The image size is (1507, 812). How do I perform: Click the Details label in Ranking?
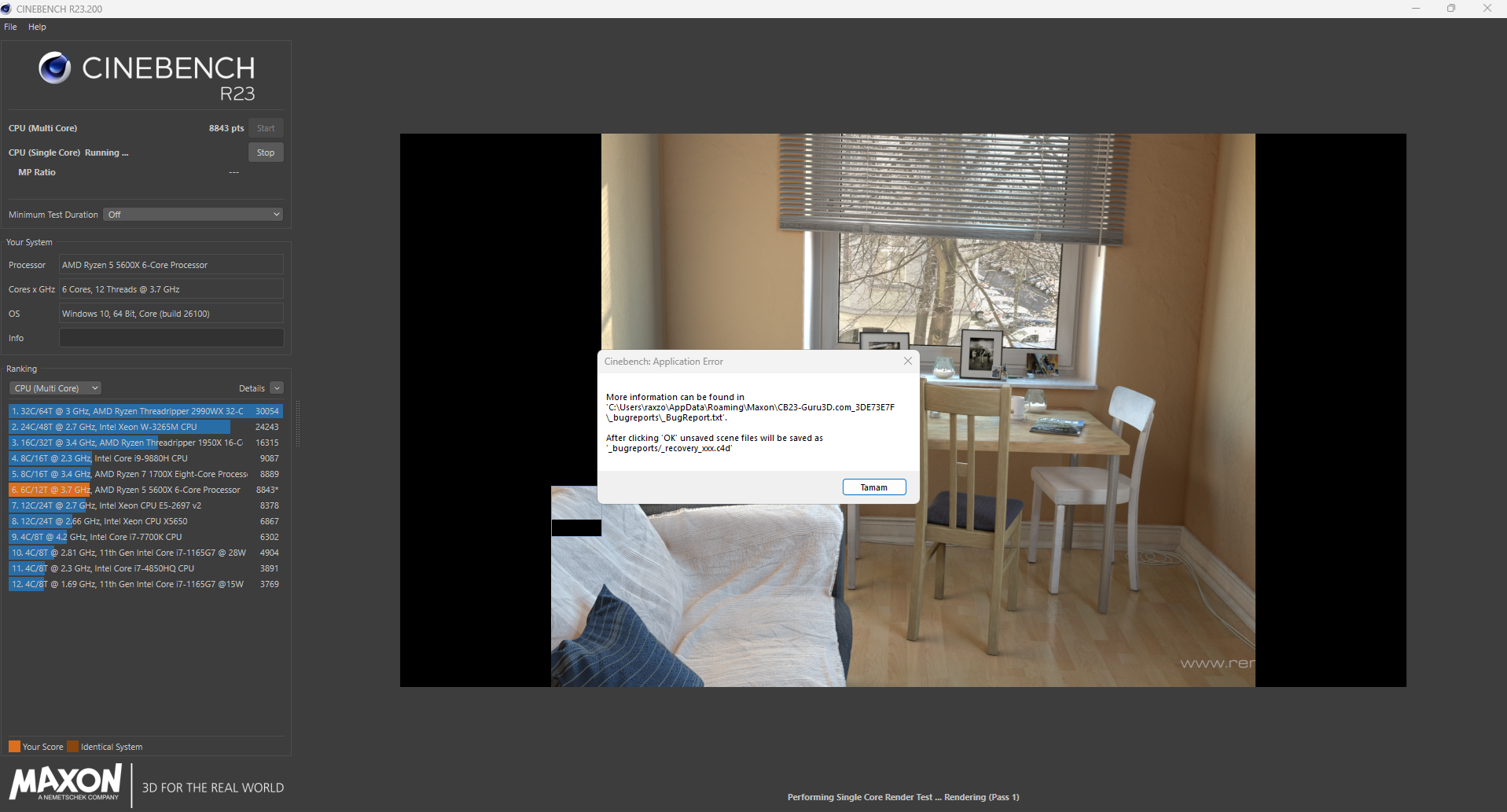252,388
